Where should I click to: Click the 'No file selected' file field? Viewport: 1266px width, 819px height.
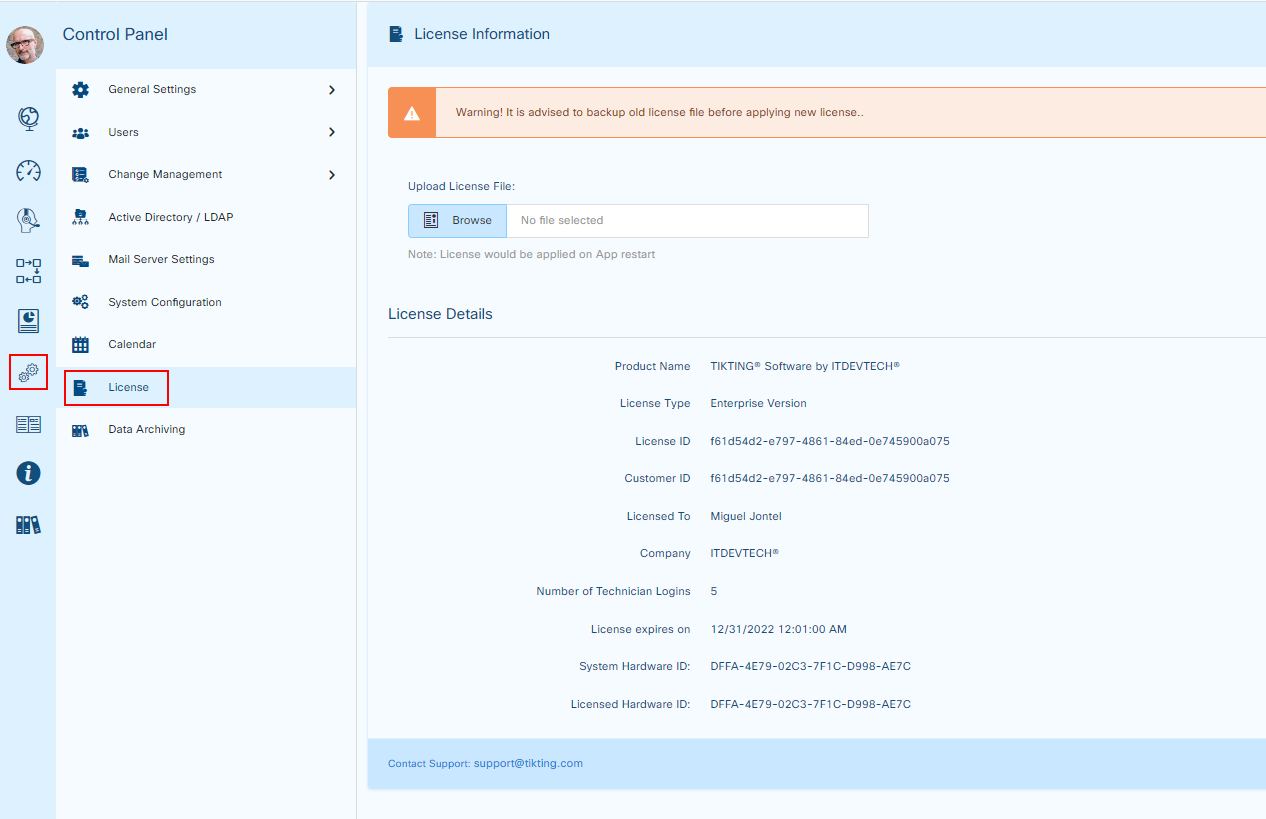(x=686, y=220)
